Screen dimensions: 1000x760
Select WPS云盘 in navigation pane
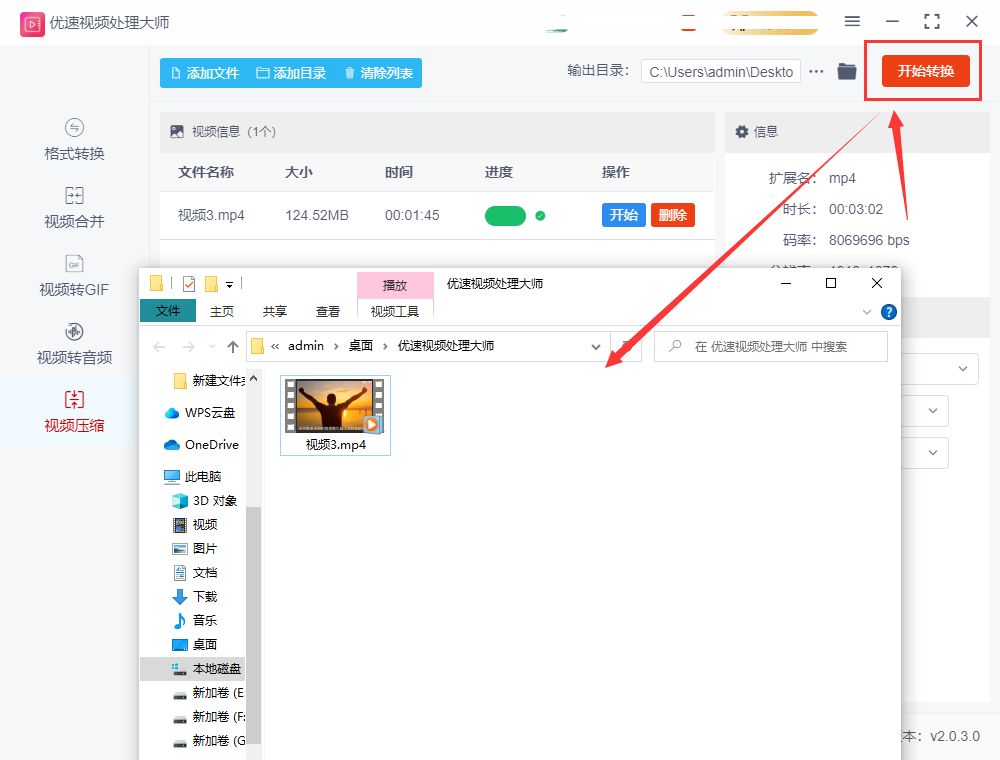click(x=200, y=413)
